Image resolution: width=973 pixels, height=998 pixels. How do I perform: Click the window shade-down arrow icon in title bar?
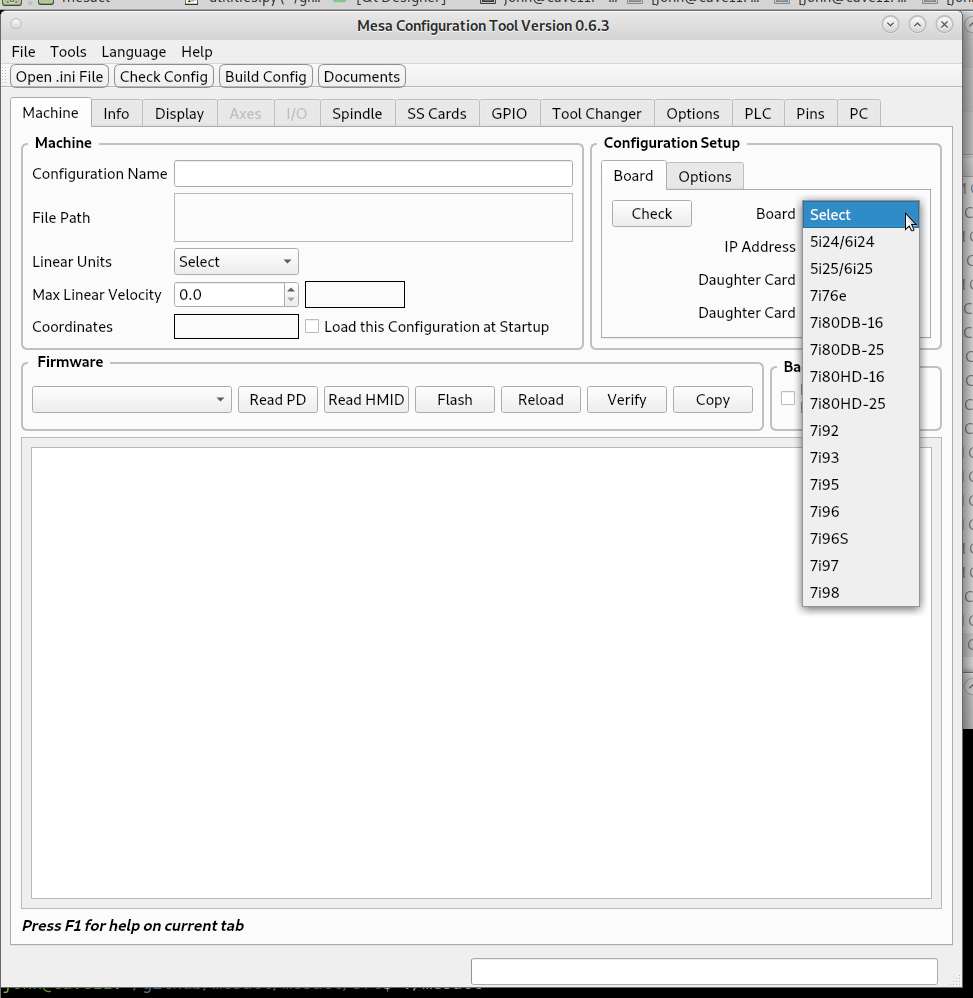pyautogui.click(x=890, y=24)
